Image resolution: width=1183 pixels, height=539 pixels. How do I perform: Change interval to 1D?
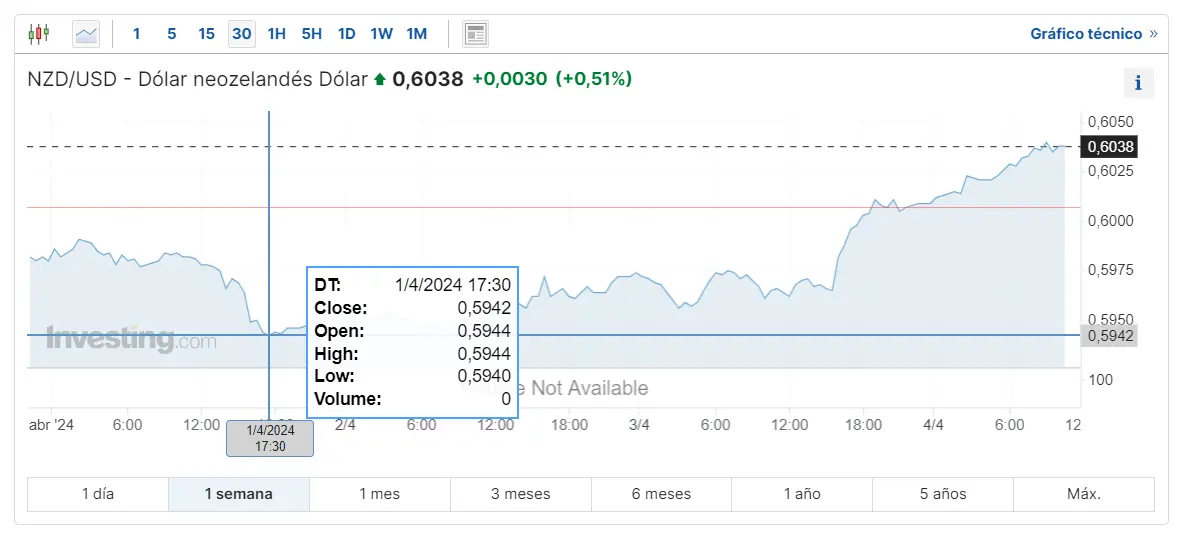click(x=346, y=34)
